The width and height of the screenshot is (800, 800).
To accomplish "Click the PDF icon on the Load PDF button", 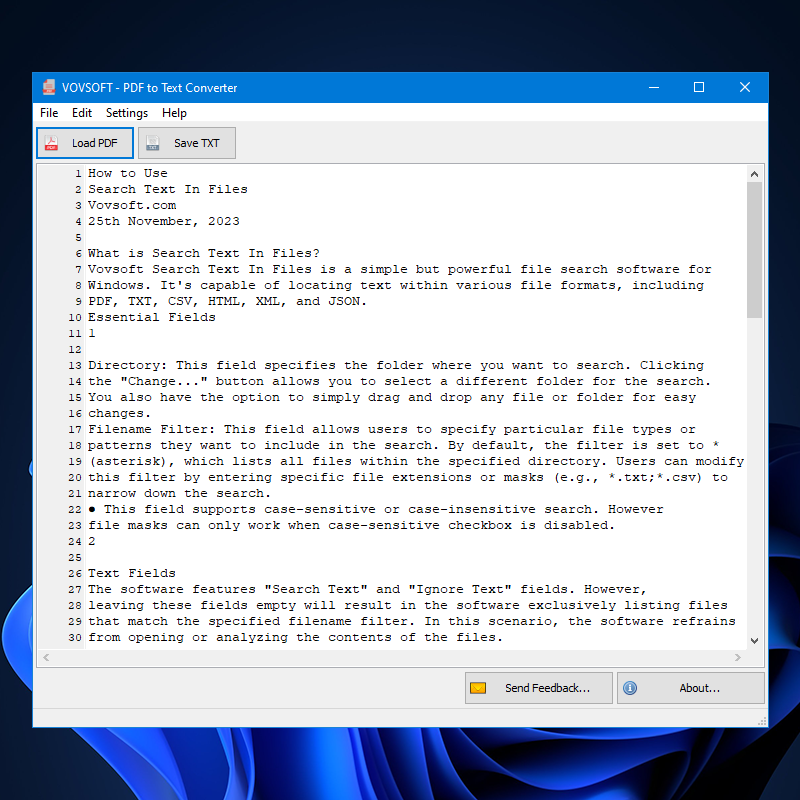I will [x=51, y=143].
